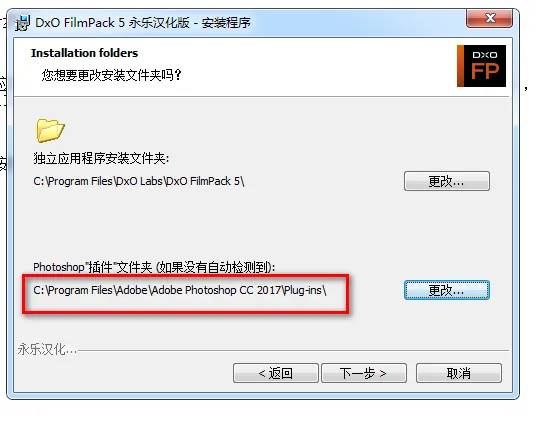Select the DxO Labs FilmPack 5 path text
The image size is (539, 421).
139,181
